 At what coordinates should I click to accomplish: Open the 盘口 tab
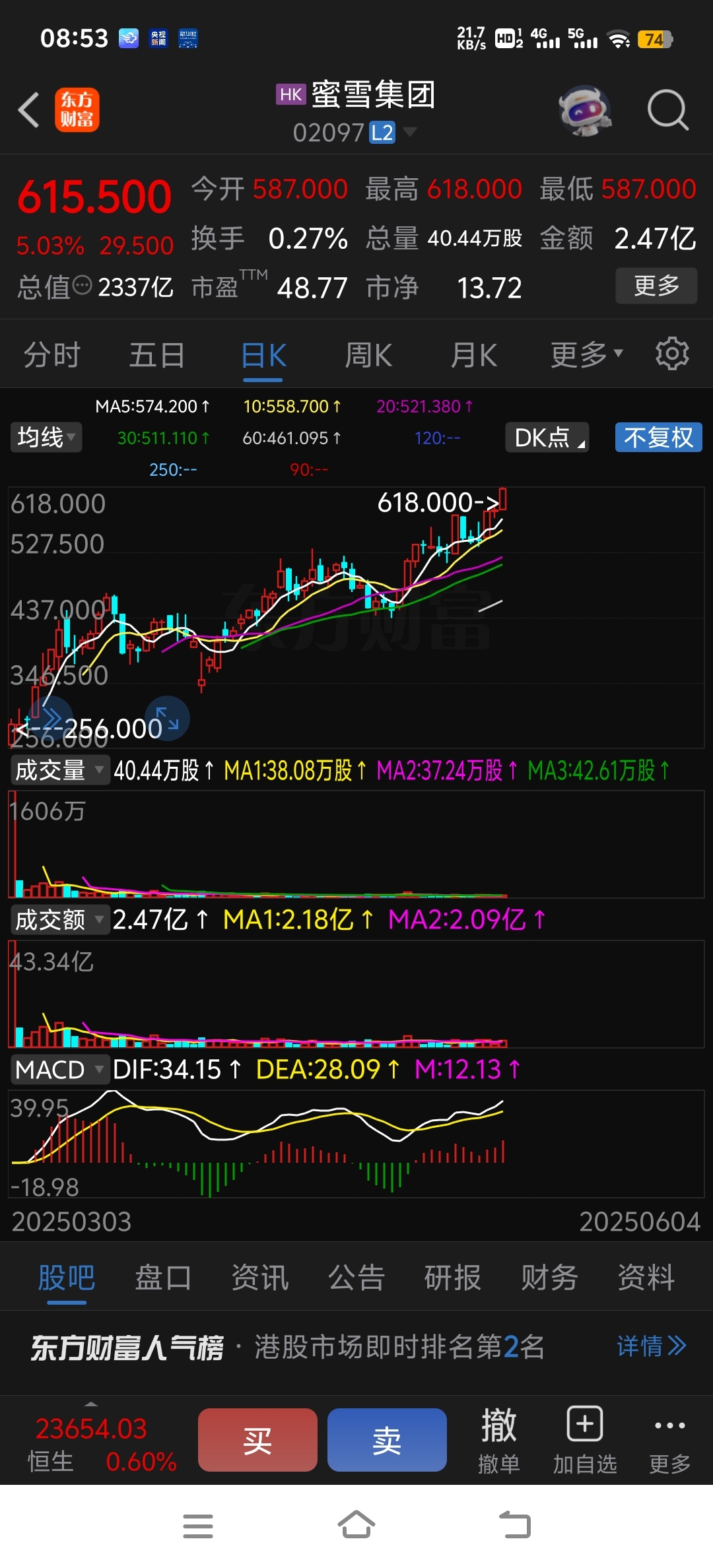[163, 1278]
